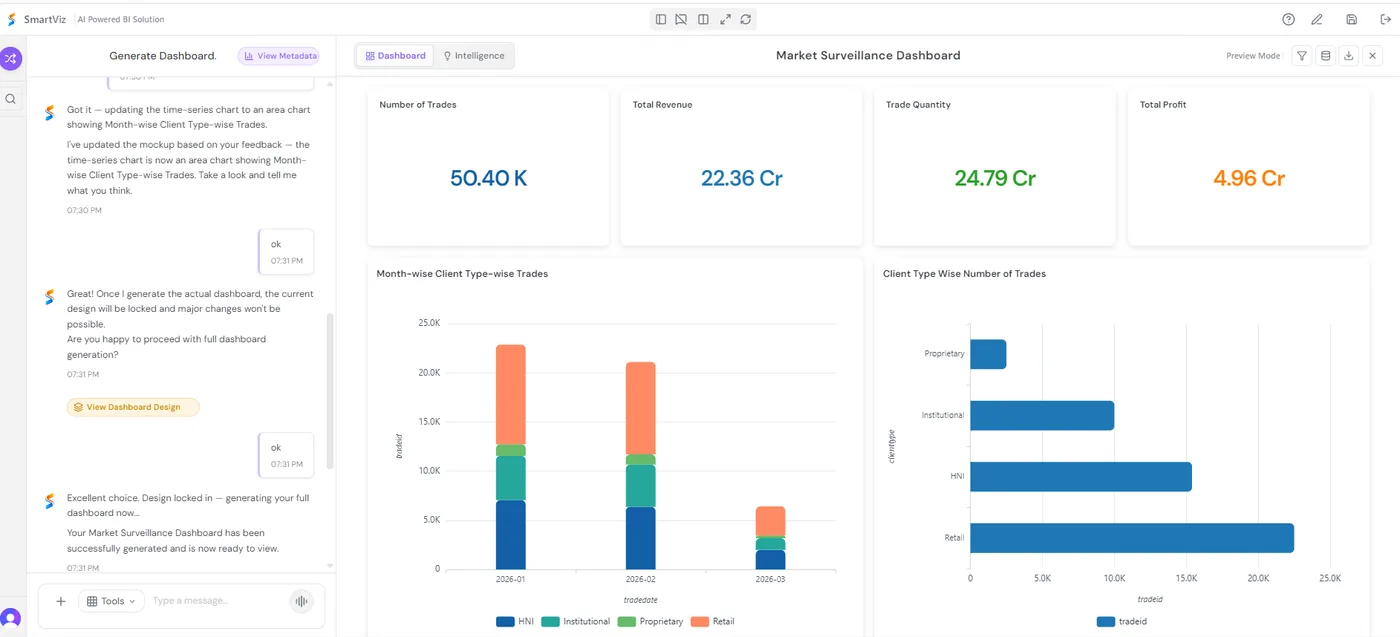
Task: Click the save disk icon
Action: (x=1352, y=19)
